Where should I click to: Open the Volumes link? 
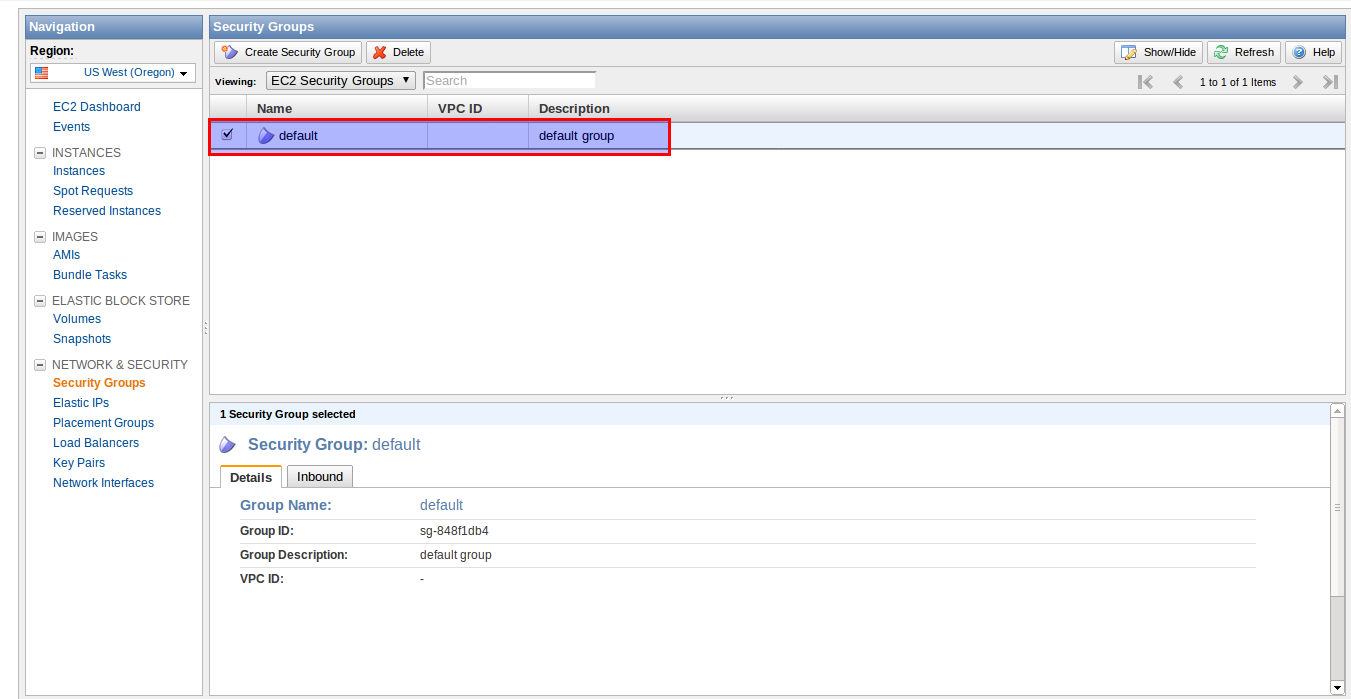(x=77, y=319)
